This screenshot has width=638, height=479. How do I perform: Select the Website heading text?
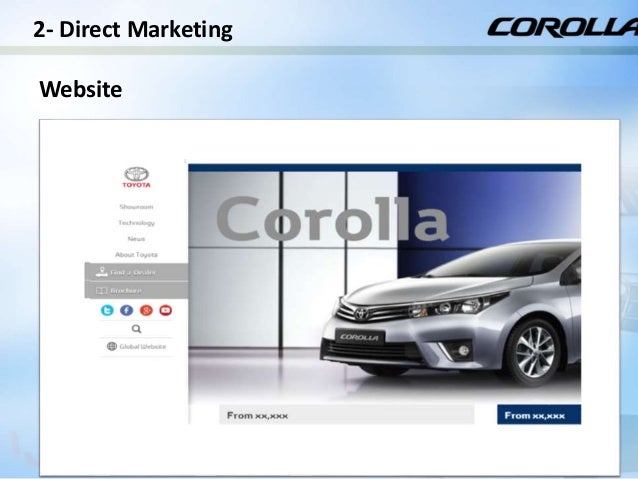[81, 89]
